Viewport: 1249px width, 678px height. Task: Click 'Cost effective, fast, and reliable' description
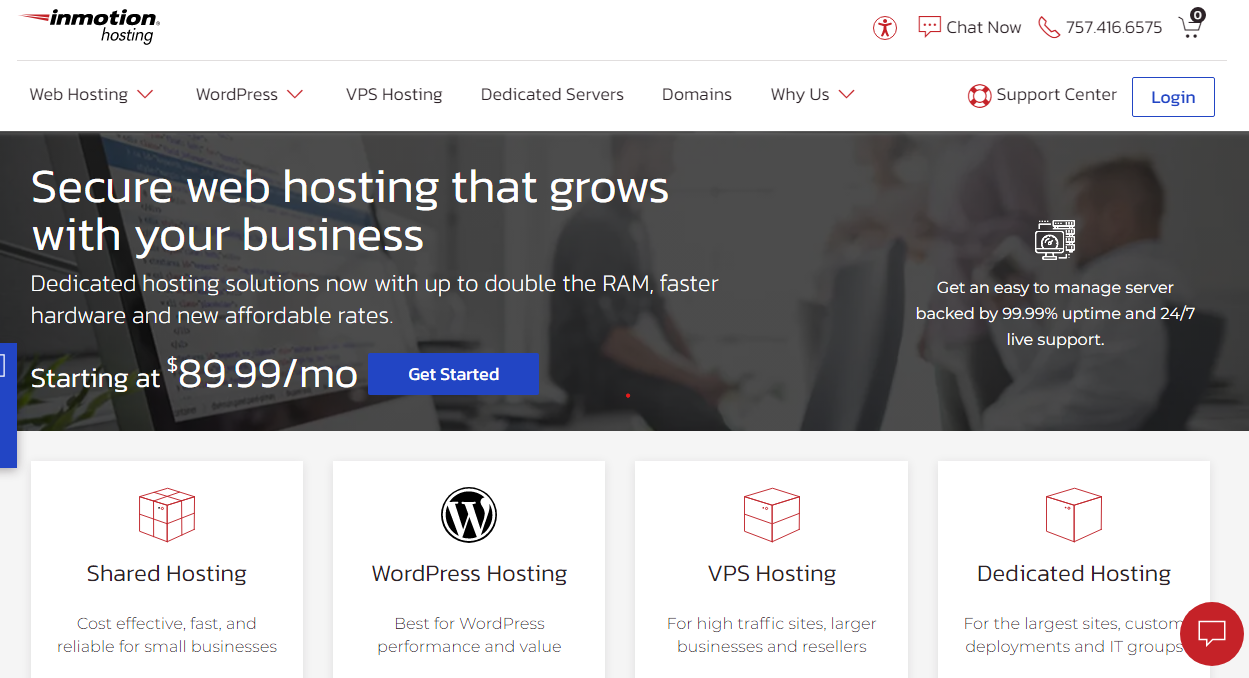tap(167, 635)
